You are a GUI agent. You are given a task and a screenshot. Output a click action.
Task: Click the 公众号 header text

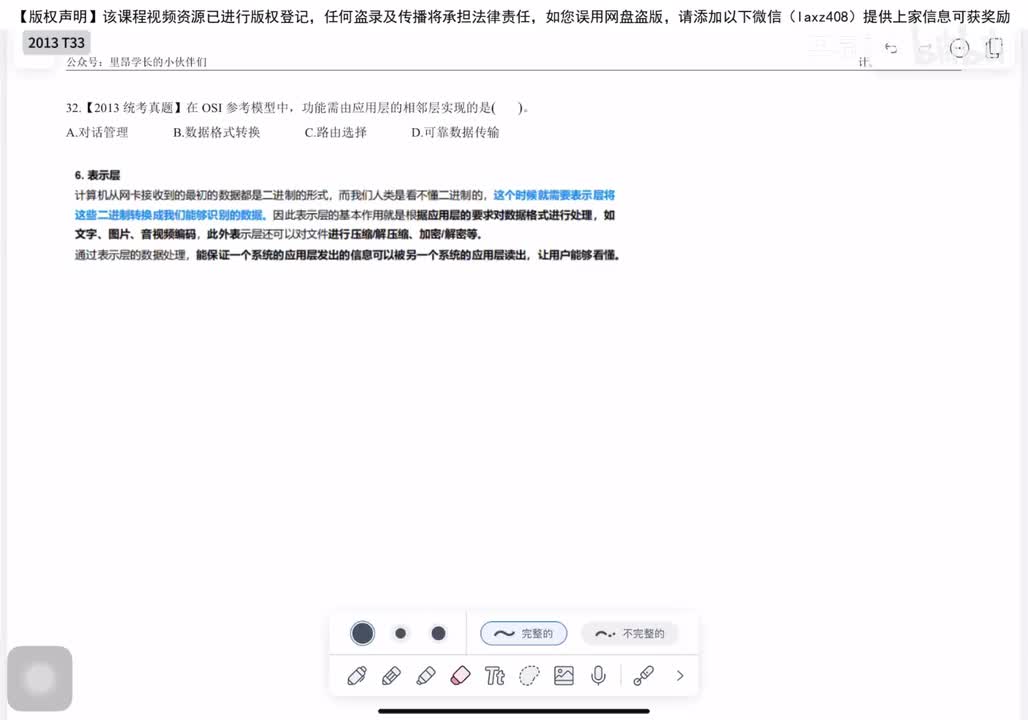[136, 62]
